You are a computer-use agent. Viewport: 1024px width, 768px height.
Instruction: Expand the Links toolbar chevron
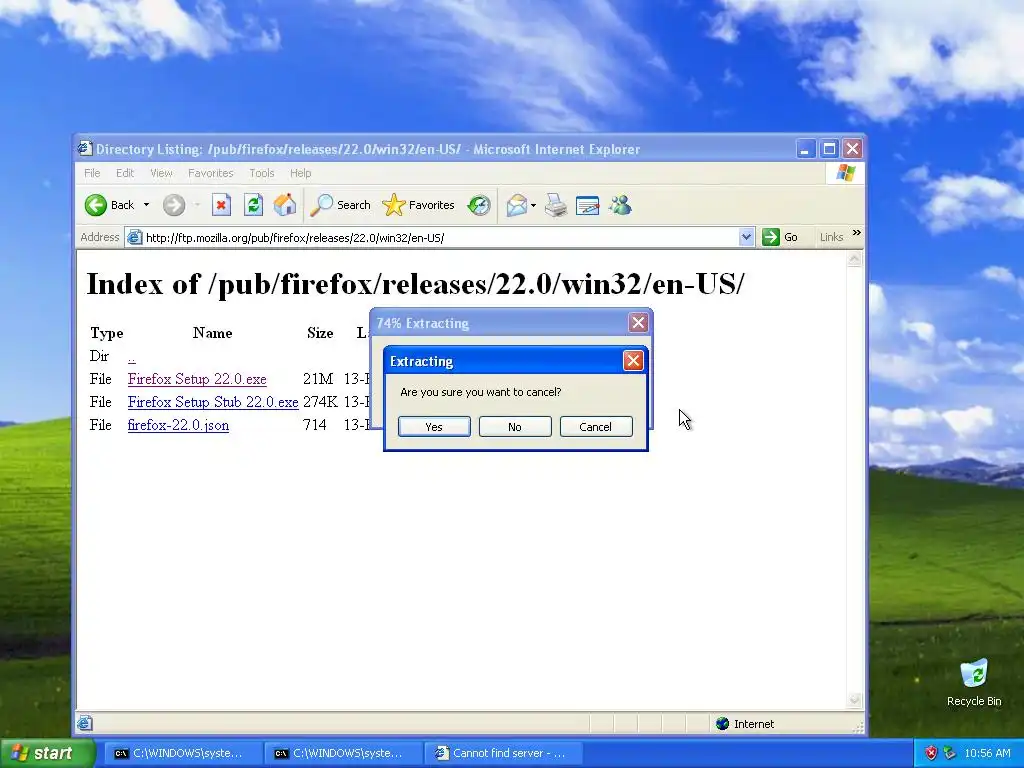point(856,233)
